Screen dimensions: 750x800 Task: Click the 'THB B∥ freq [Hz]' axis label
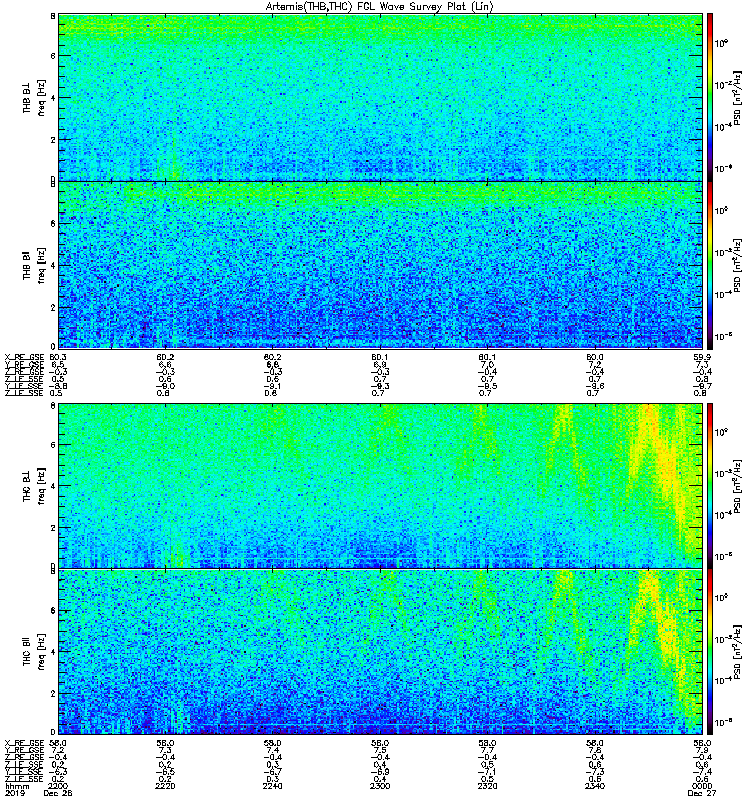point(34,265)
